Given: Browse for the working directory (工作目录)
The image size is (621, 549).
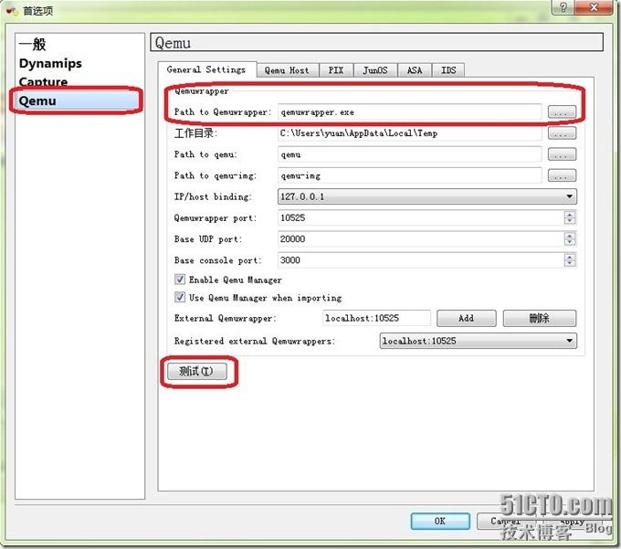Looking at the screenshot, I should pos(562,133).
